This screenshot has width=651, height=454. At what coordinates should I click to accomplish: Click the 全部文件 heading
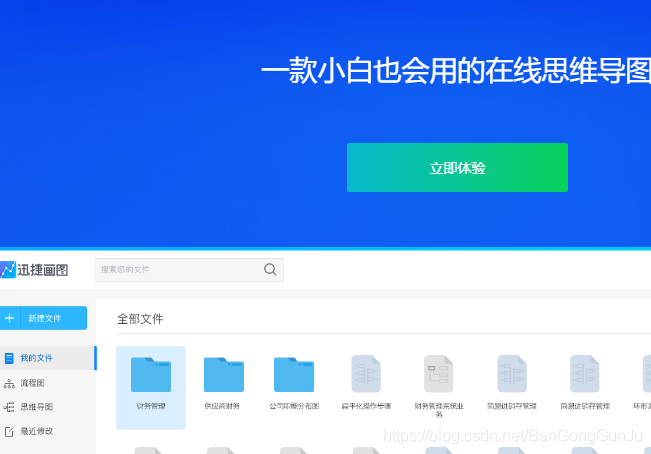(140, 319)
